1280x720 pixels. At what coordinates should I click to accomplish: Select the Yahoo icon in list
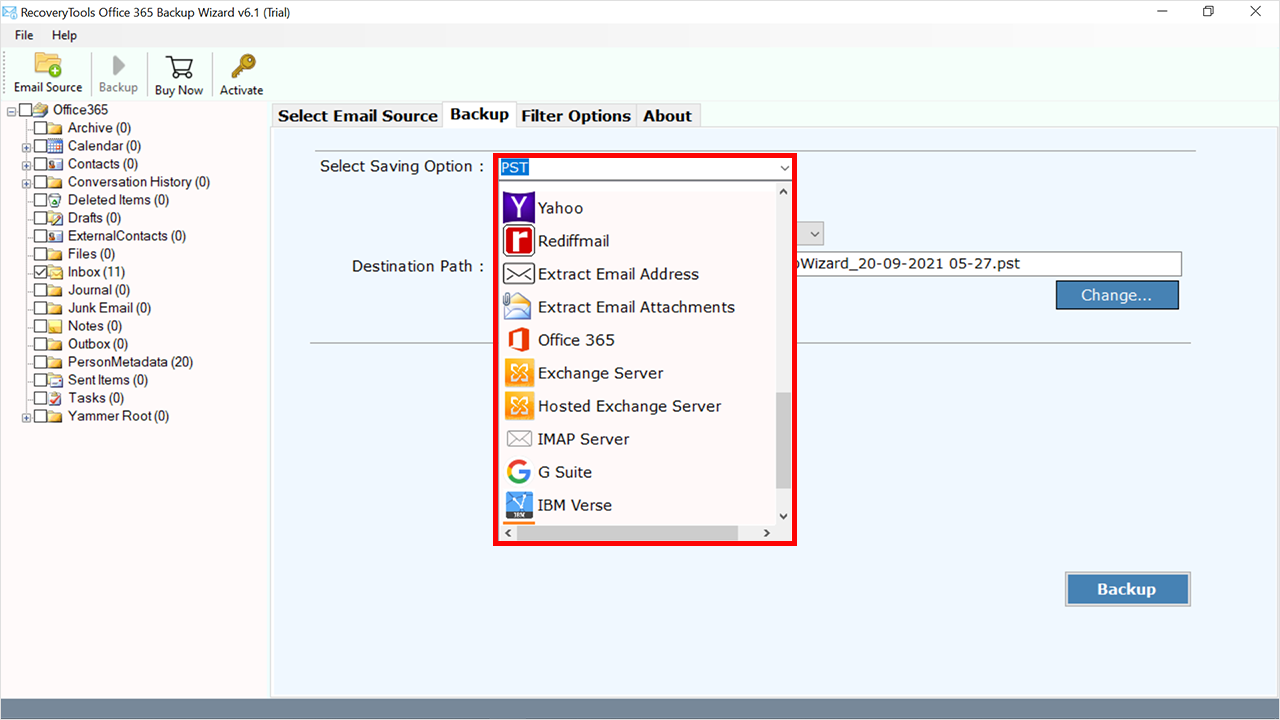point(519,208)
